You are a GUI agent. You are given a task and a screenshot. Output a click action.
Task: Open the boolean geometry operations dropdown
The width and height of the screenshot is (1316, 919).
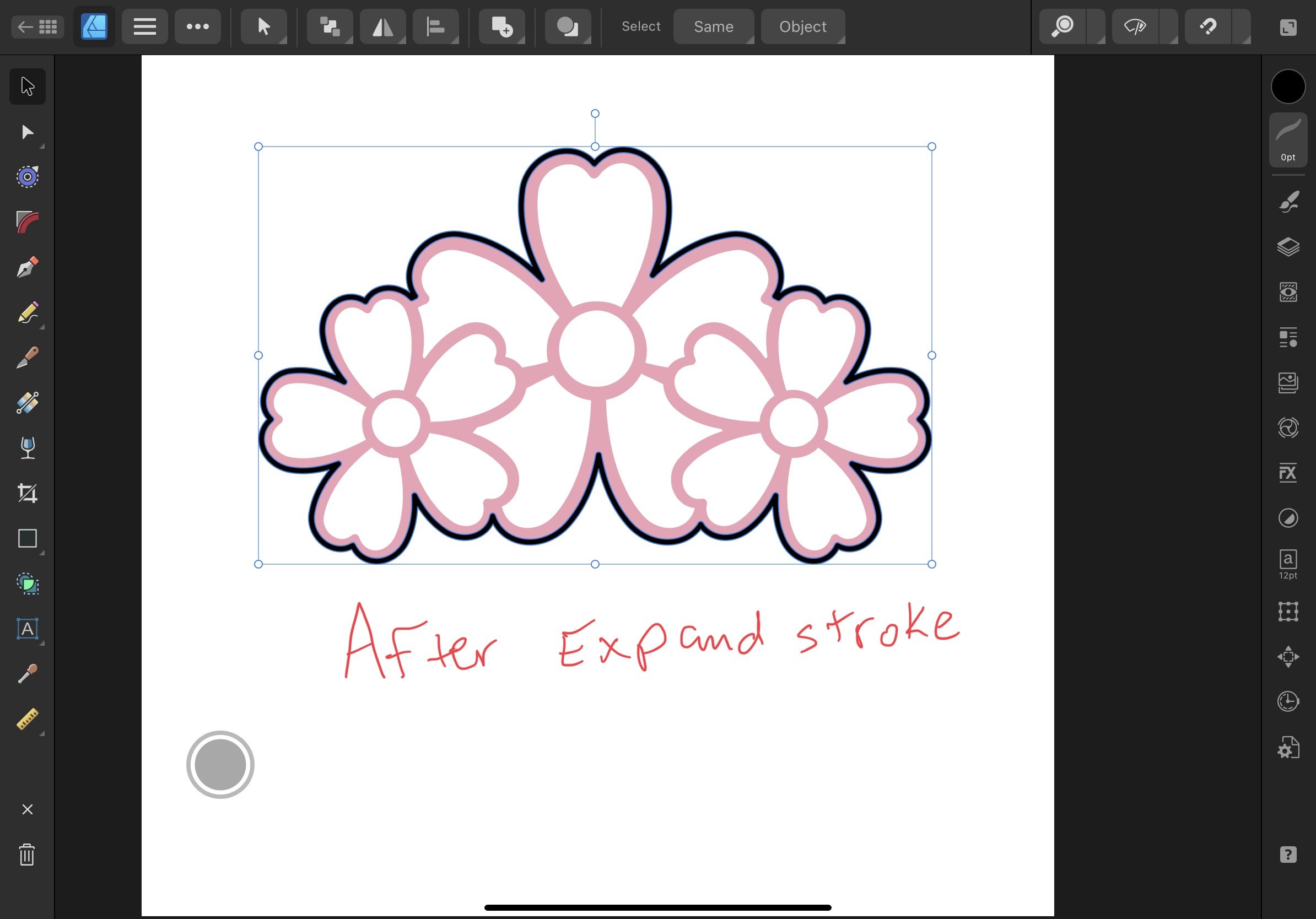click(x=568, y=26)
